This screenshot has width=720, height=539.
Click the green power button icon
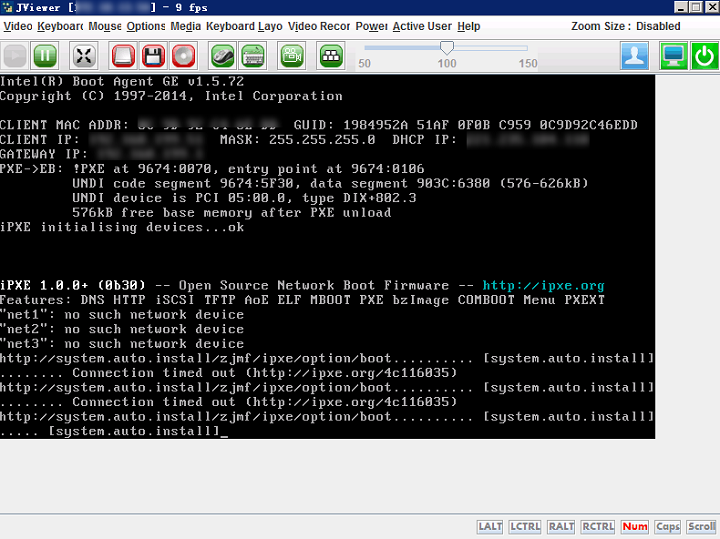[705, 56]
